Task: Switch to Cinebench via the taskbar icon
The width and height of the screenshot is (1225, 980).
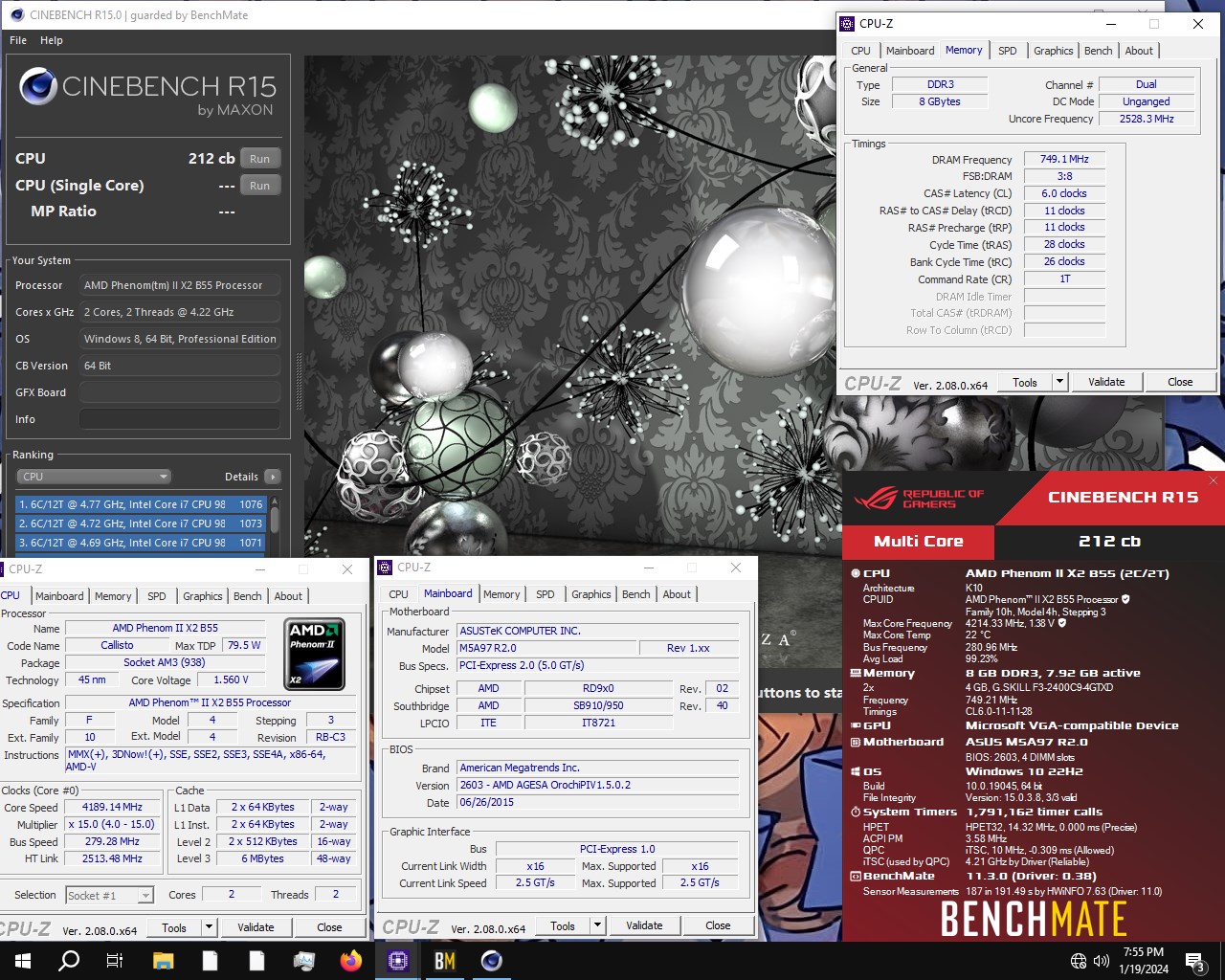Action: [492, 961]
